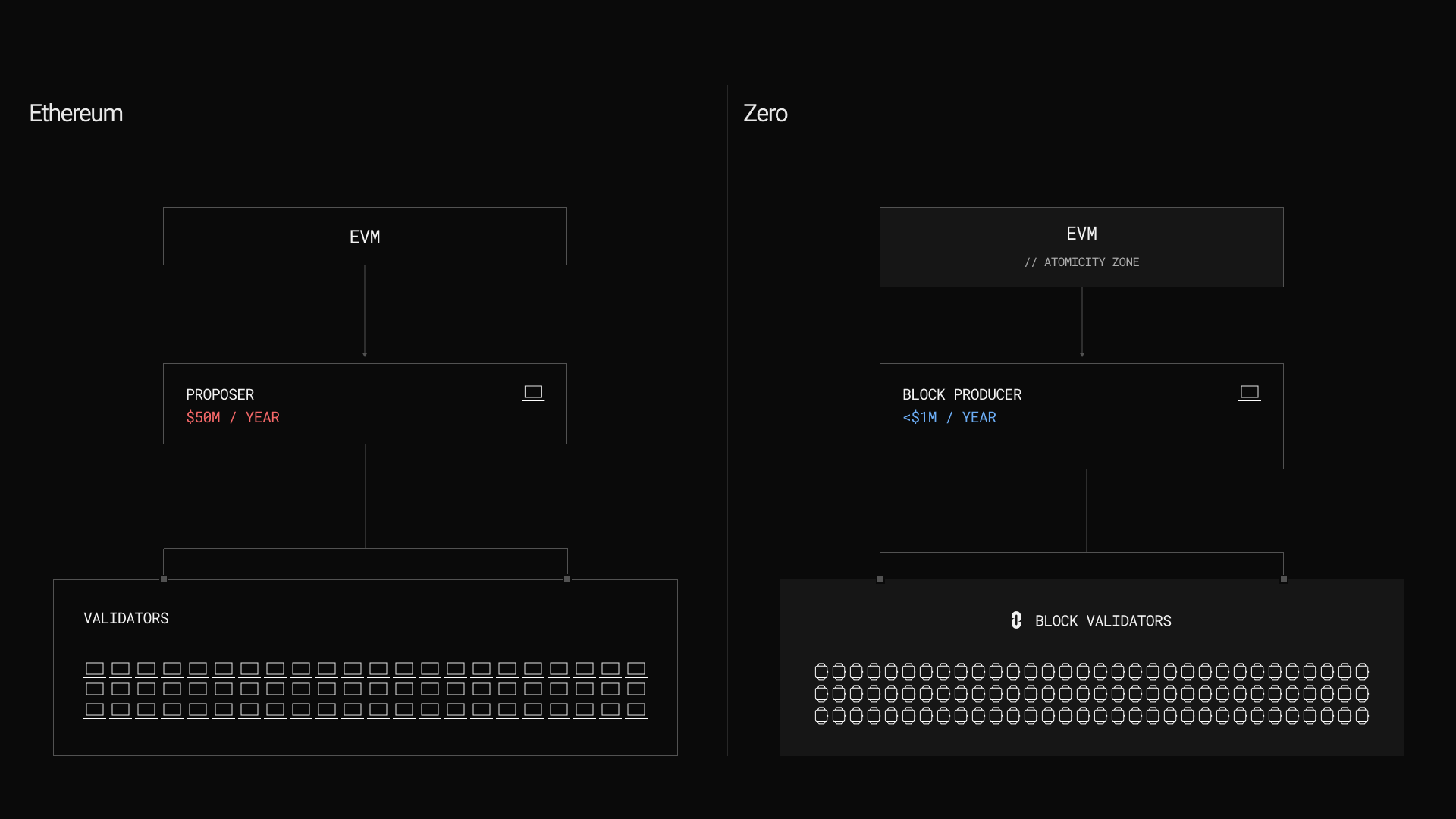1456x819 pixels.
Task: Click the red $50M / YEAR text
Action: pos(233,418)
